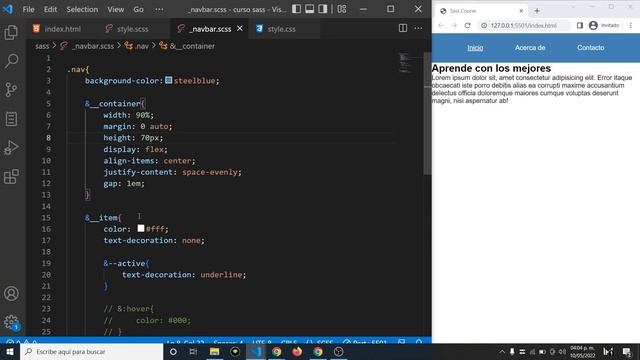The image size is (640, 360).
Task: Open editor More Actions ellipsis
Action: pos(418,28)
